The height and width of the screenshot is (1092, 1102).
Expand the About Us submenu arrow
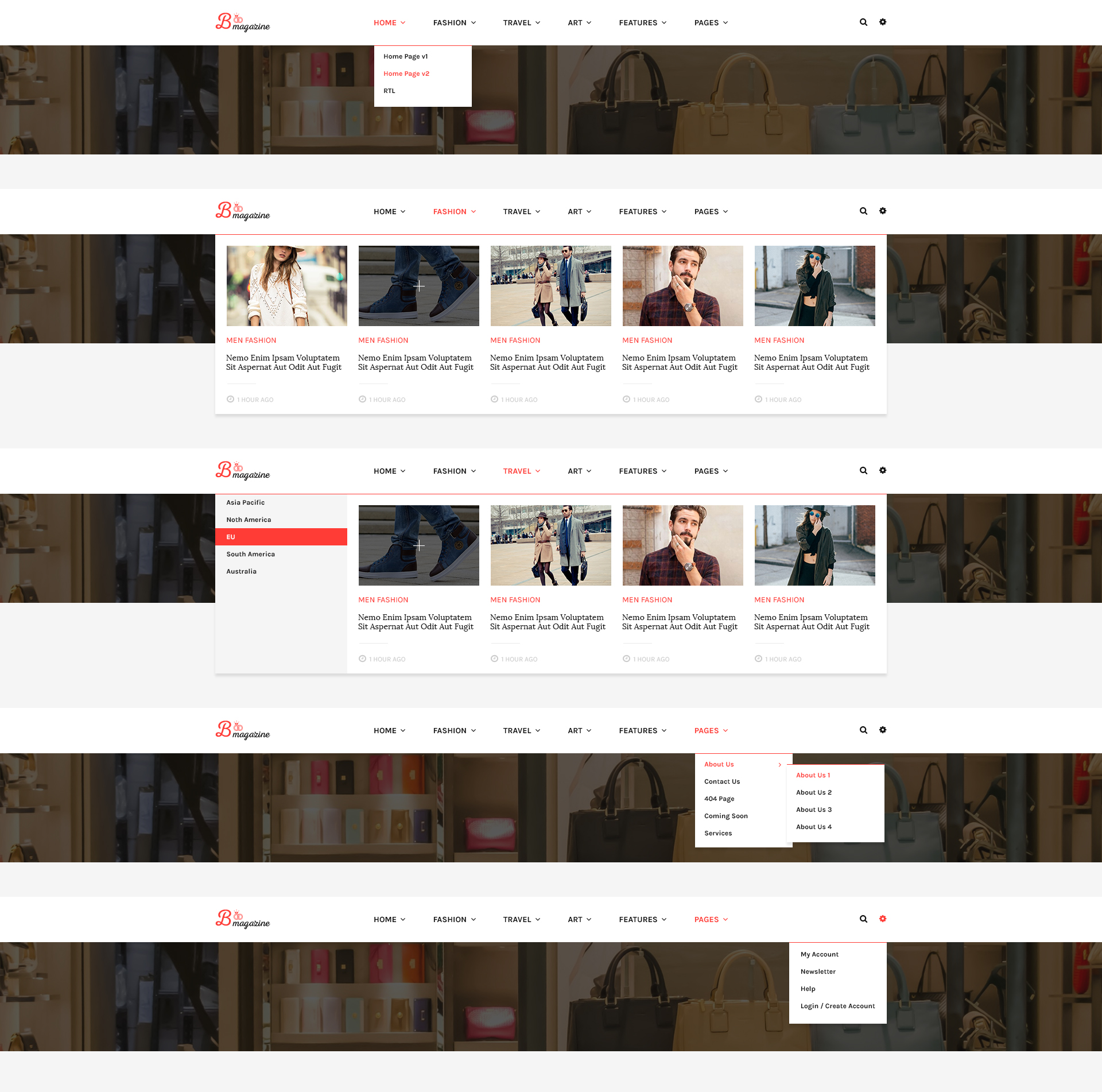coord(779,764)
